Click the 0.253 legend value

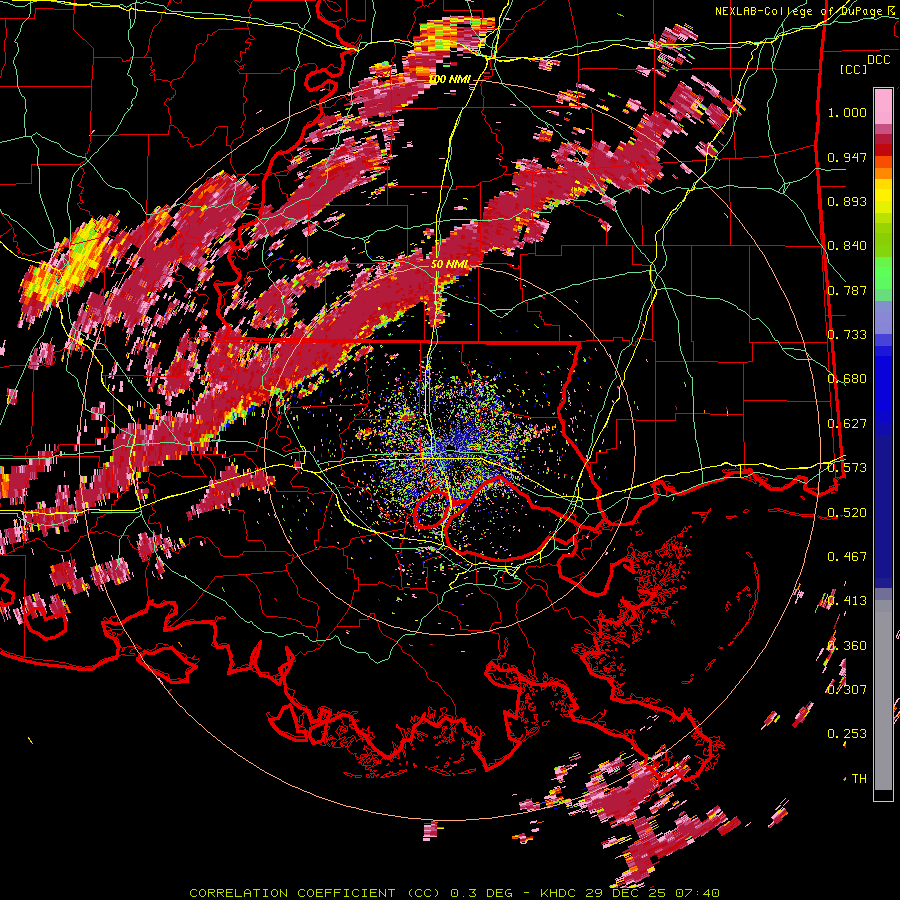pos(847,734)
